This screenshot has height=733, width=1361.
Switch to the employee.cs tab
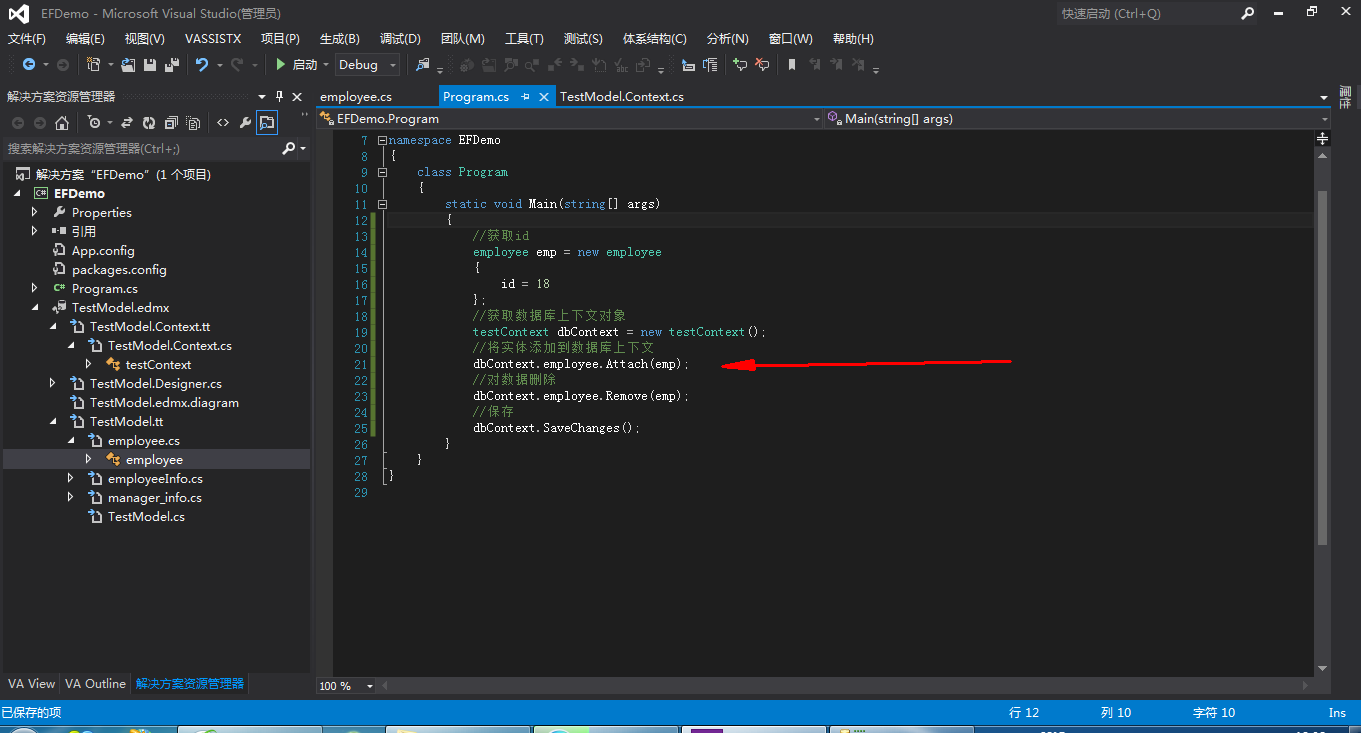click(356, 97)
